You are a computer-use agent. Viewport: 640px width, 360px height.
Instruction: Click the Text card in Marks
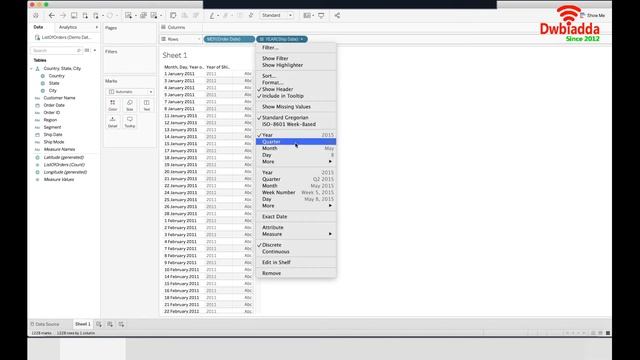pos(147,105)
